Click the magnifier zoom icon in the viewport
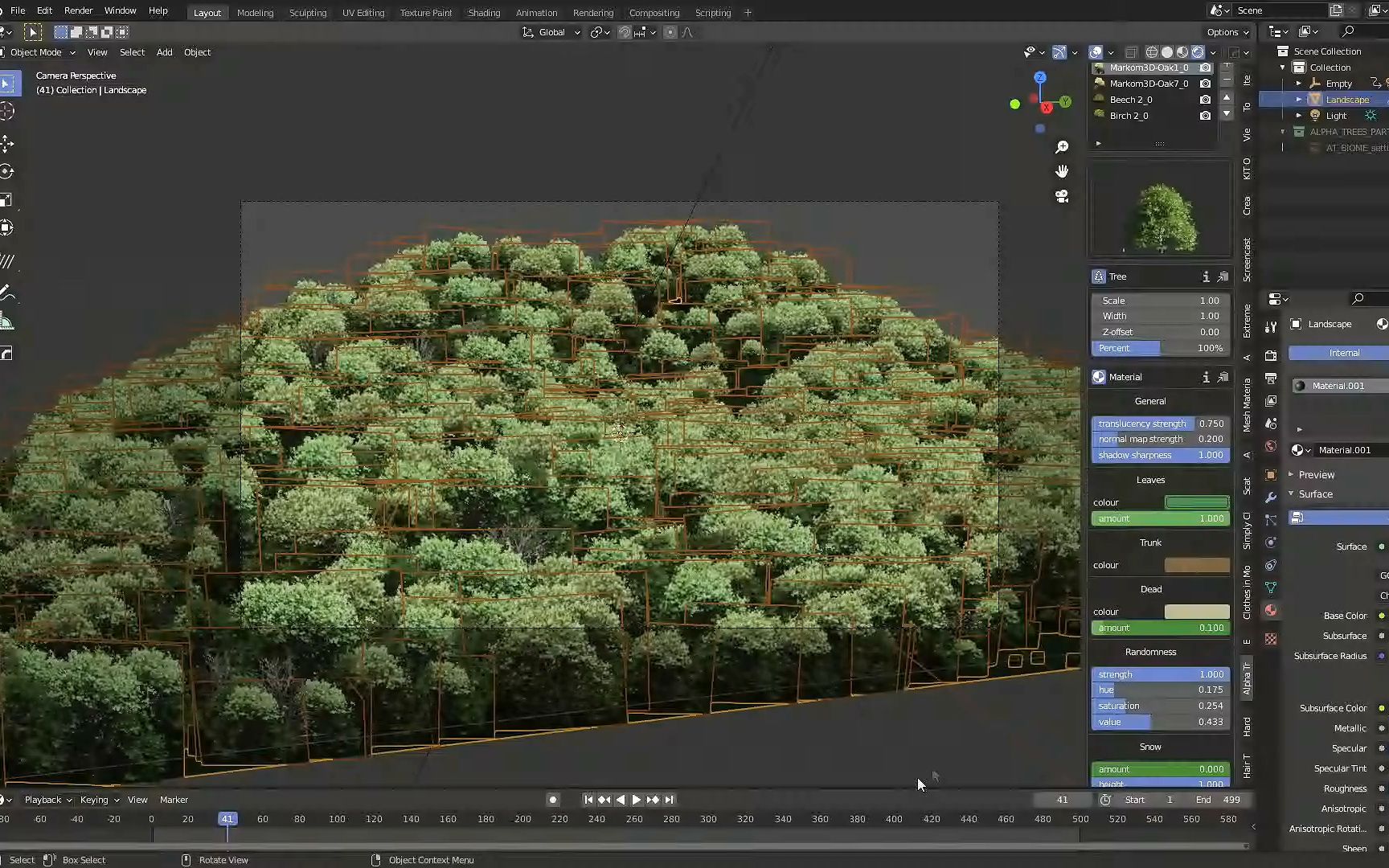Screen dimensions: 1389x868 (1063, 146)
